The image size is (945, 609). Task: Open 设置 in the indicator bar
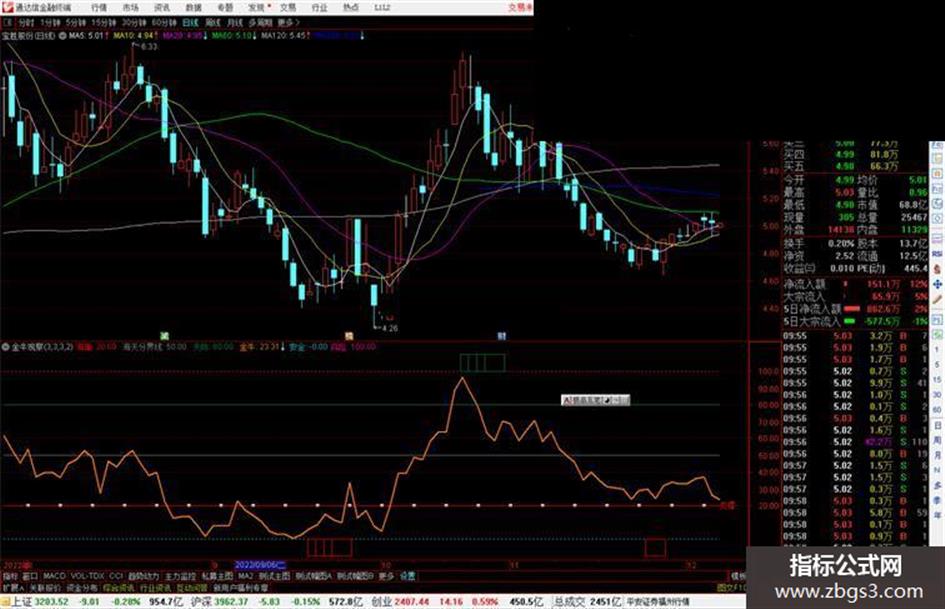[407, 576]
